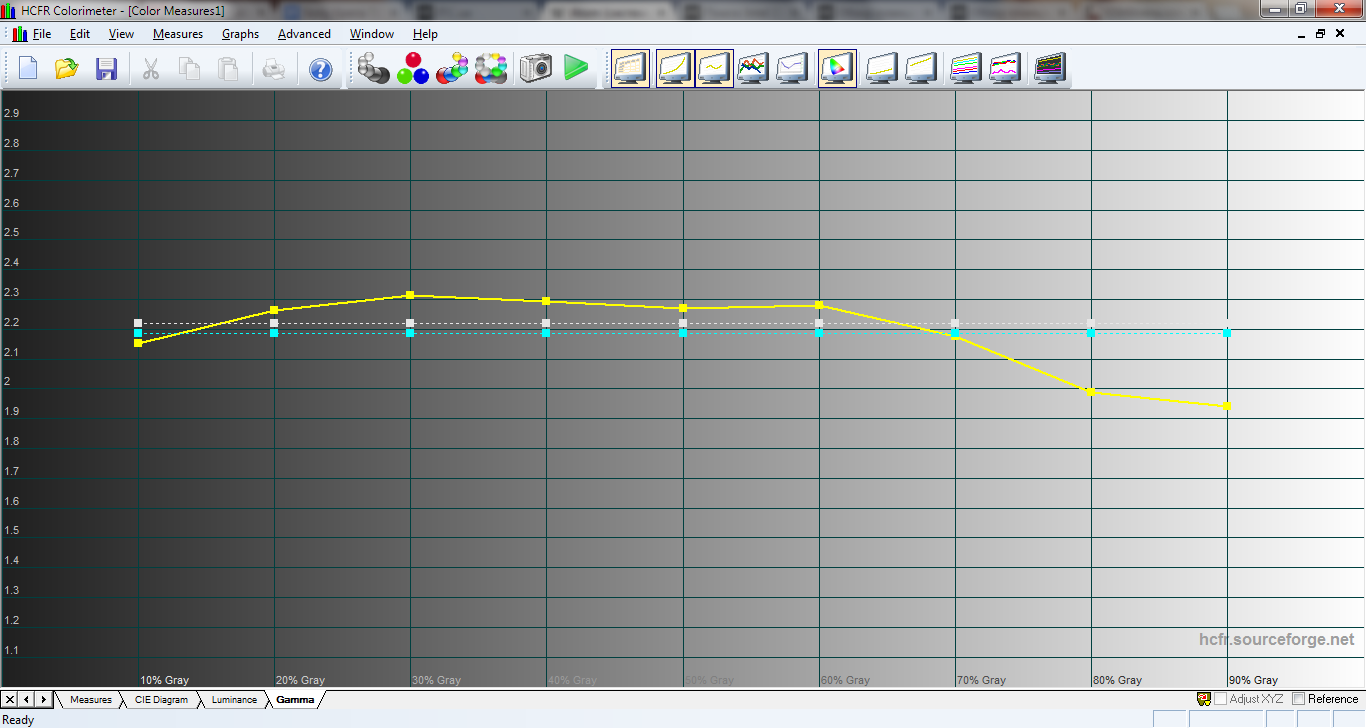Click the yellow gamma point at 30% Gray
The width and height of the screenshot is (1366, 728).
pos(410,295)
